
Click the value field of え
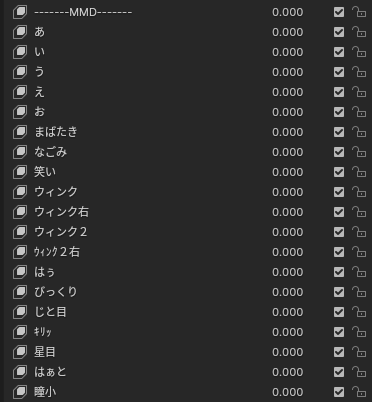coord(287,92)
